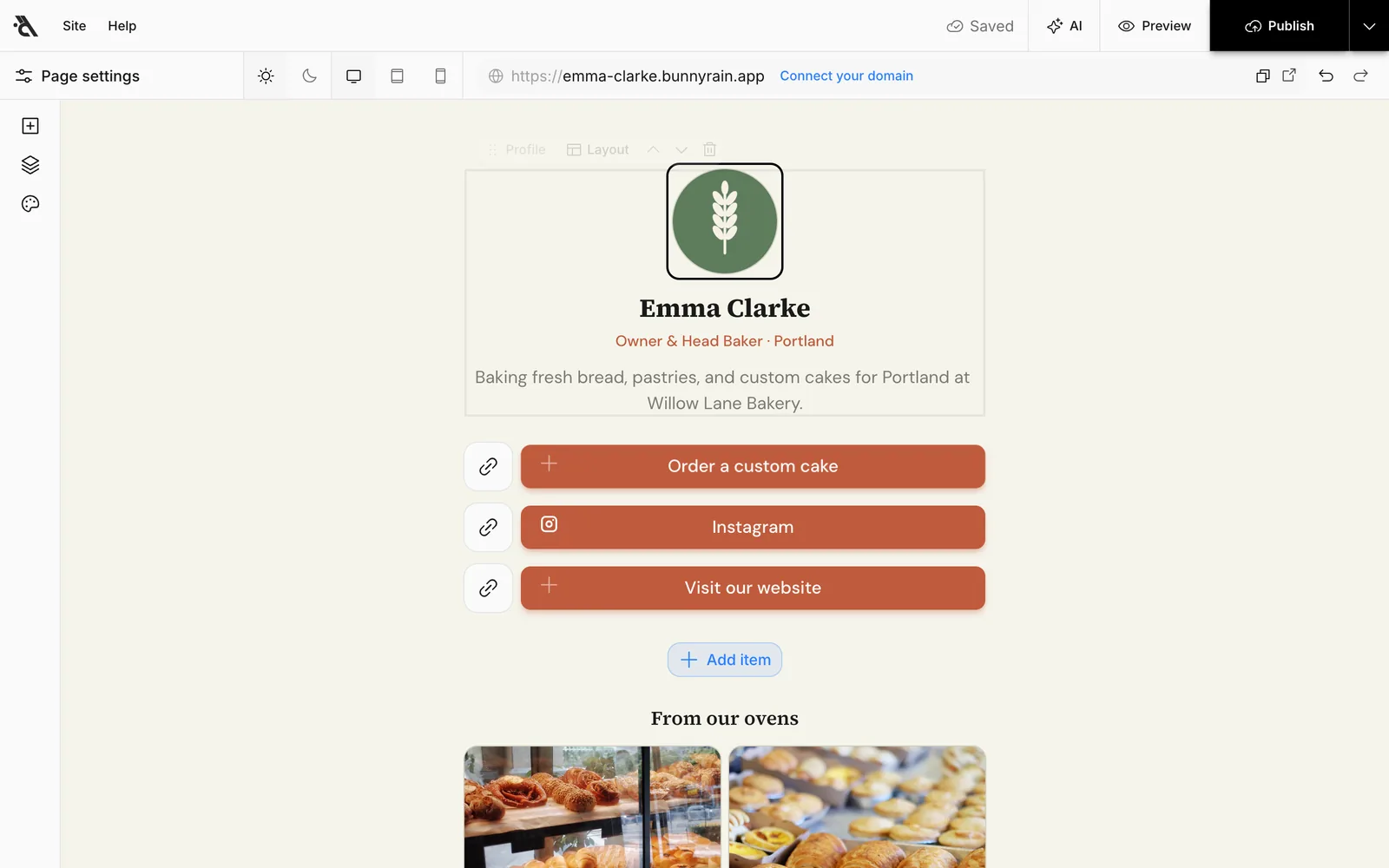
Task: Select mobile phone viewport icon
Action: tap(440, 76)
